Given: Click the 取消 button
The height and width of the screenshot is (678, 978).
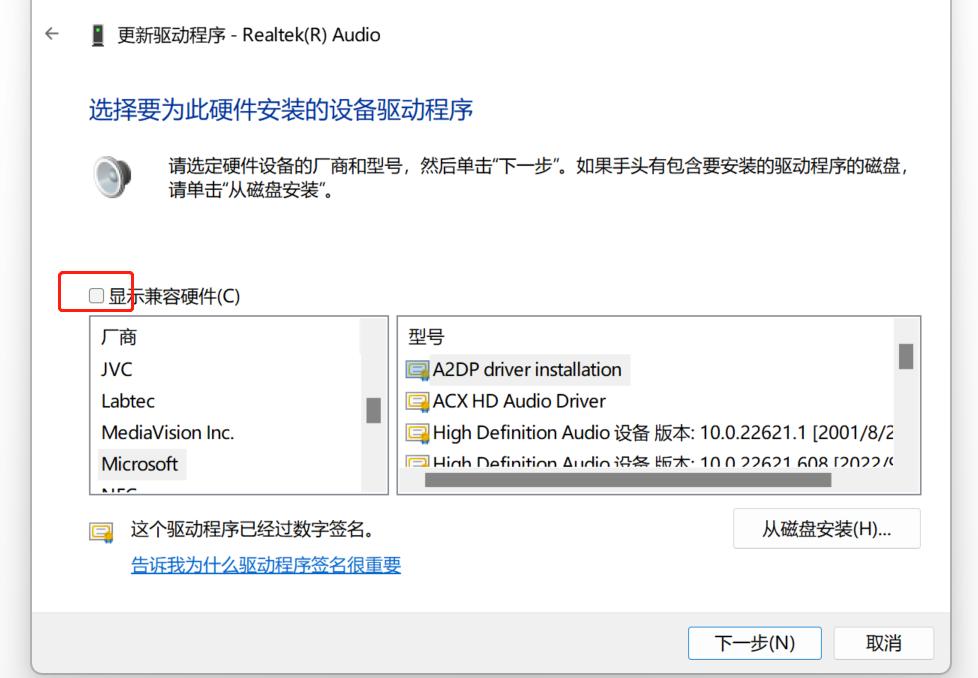Looking at the screenshot, I should pos(884,643).
